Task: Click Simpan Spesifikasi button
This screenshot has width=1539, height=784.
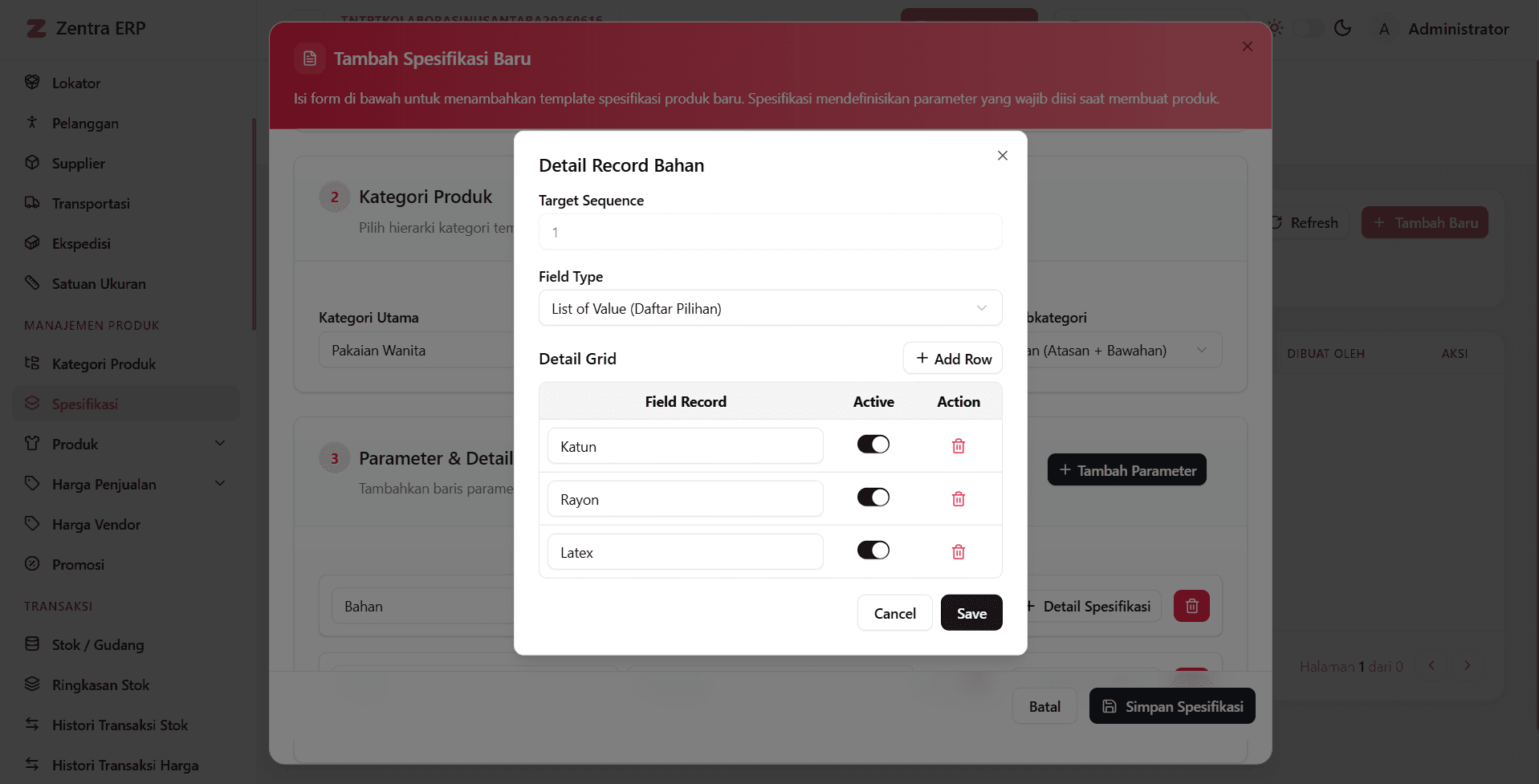Action: click(1172, 706)
